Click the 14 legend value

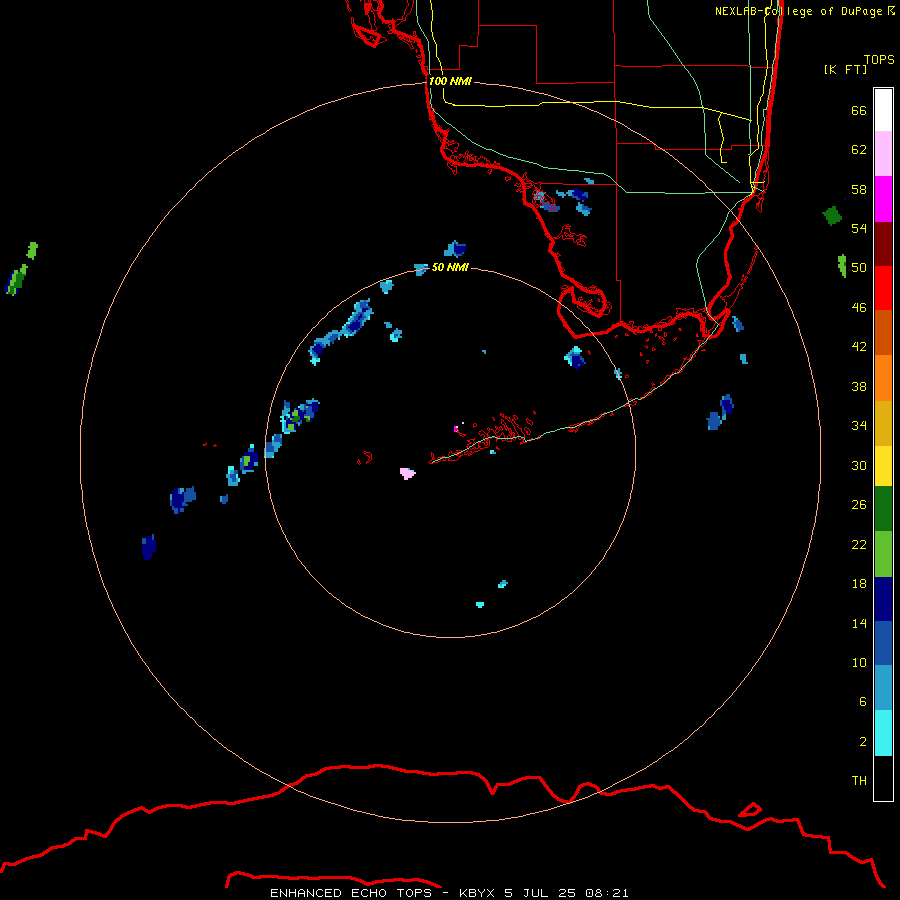[x=859, y=623]
